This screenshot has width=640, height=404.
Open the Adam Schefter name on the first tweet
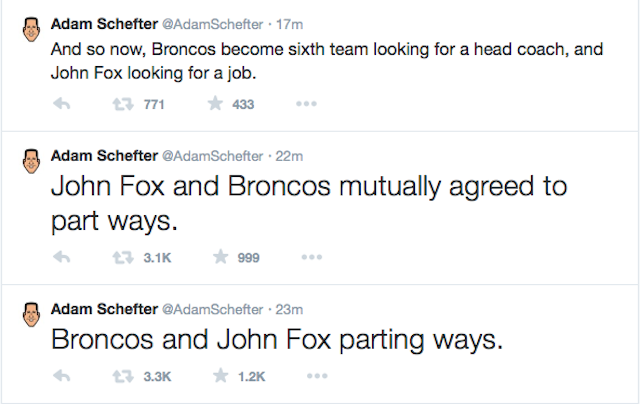point(104,26)
